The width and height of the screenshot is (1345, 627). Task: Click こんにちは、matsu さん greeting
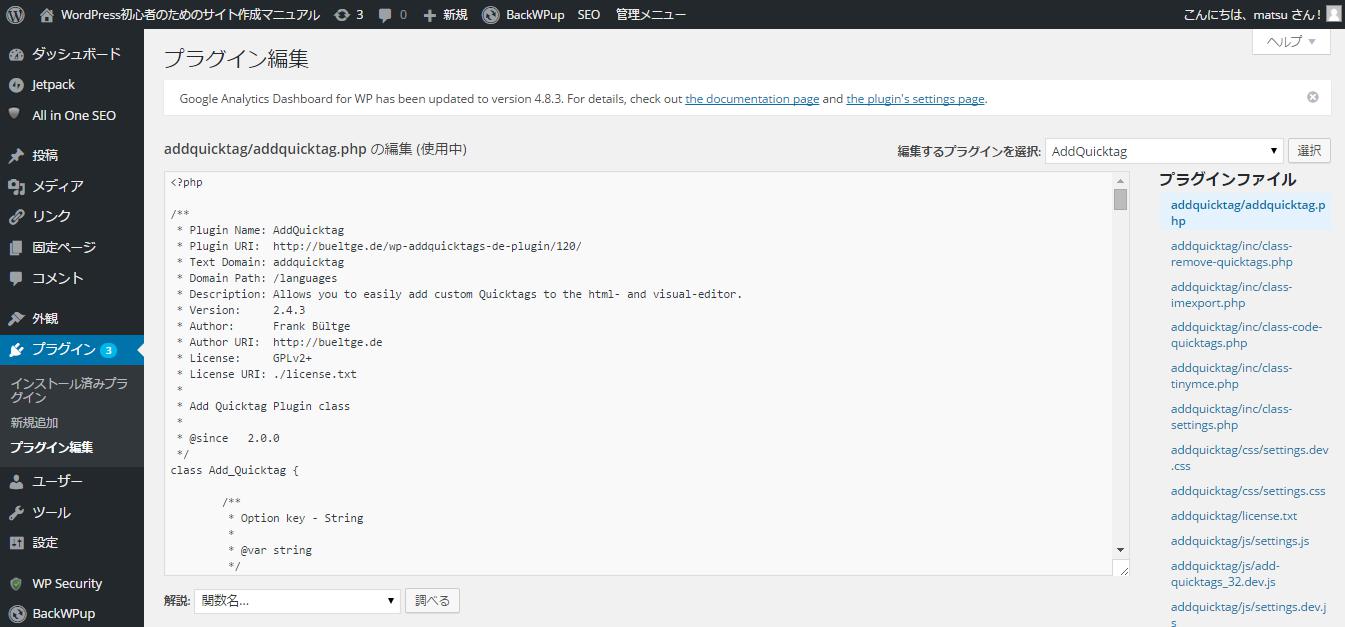(1252, 15)
